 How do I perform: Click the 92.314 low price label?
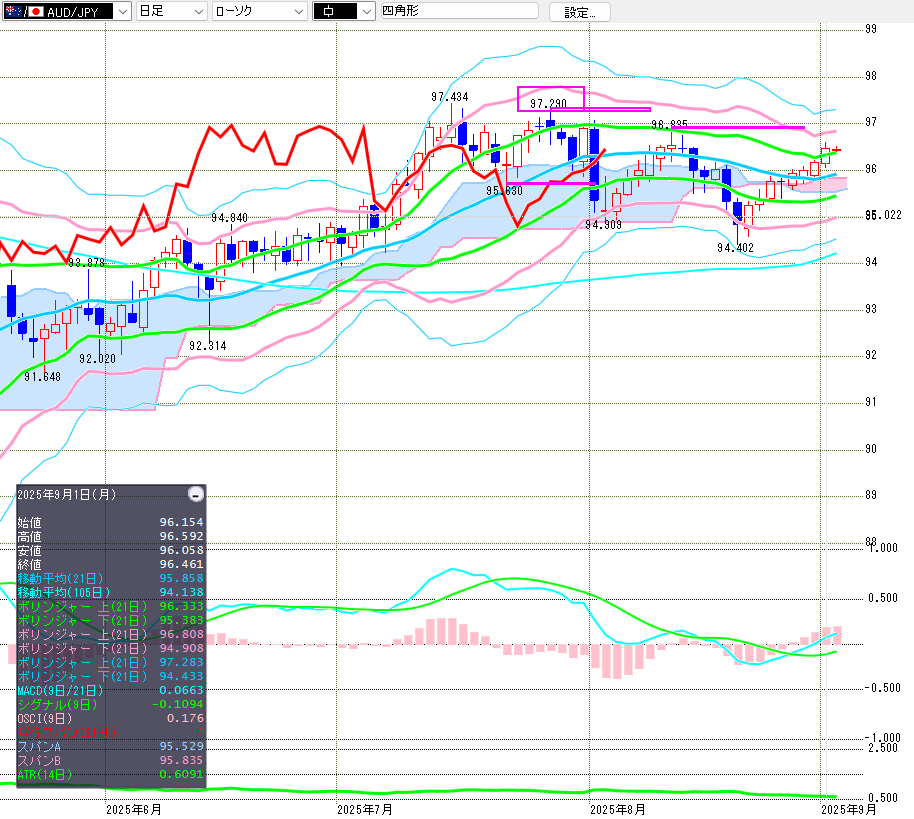pyautogui.click(x=208, y=346)
